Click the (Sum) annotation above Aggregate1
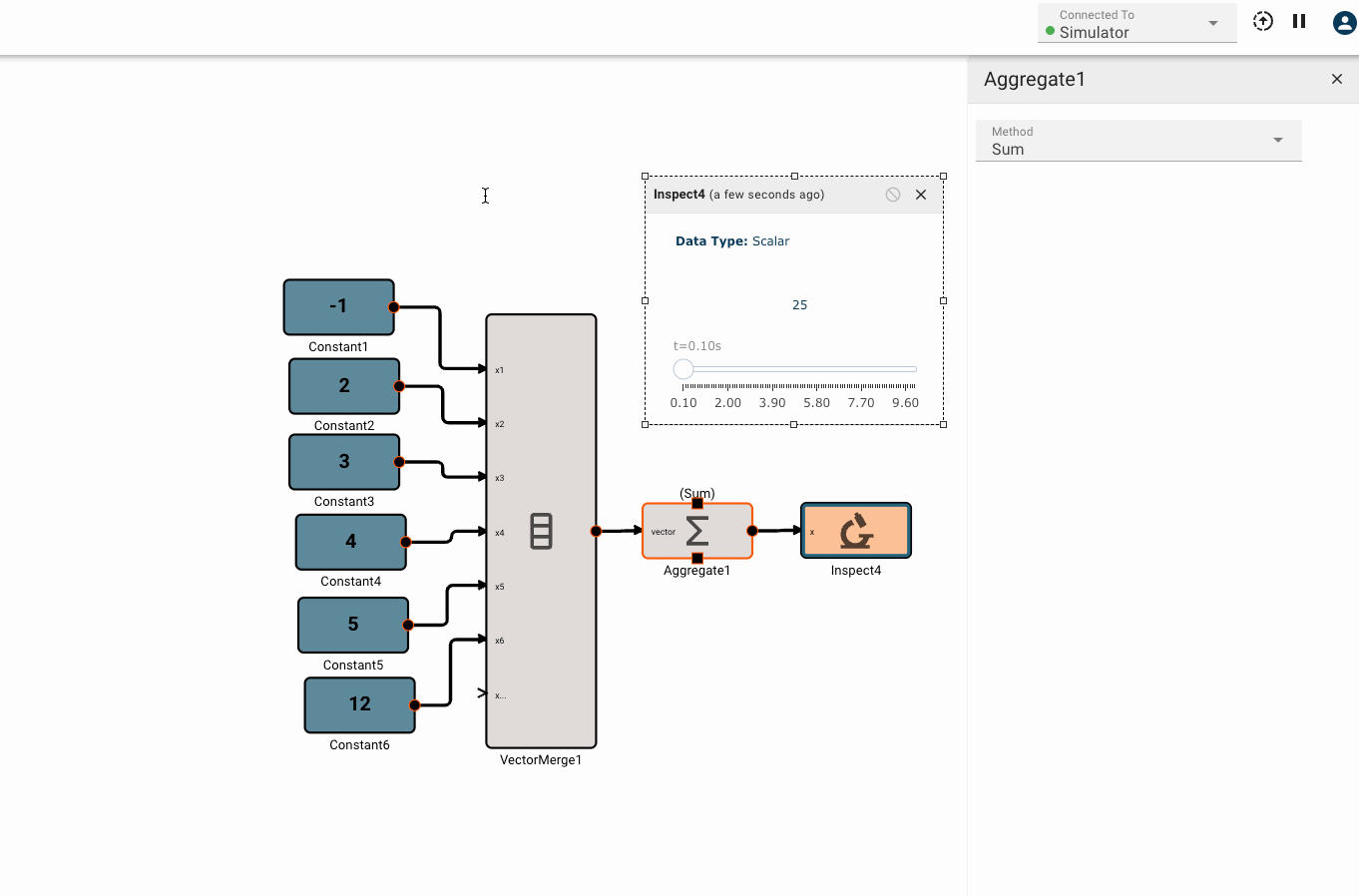The height and width of the screenshot is (896, 1359). 697,493
